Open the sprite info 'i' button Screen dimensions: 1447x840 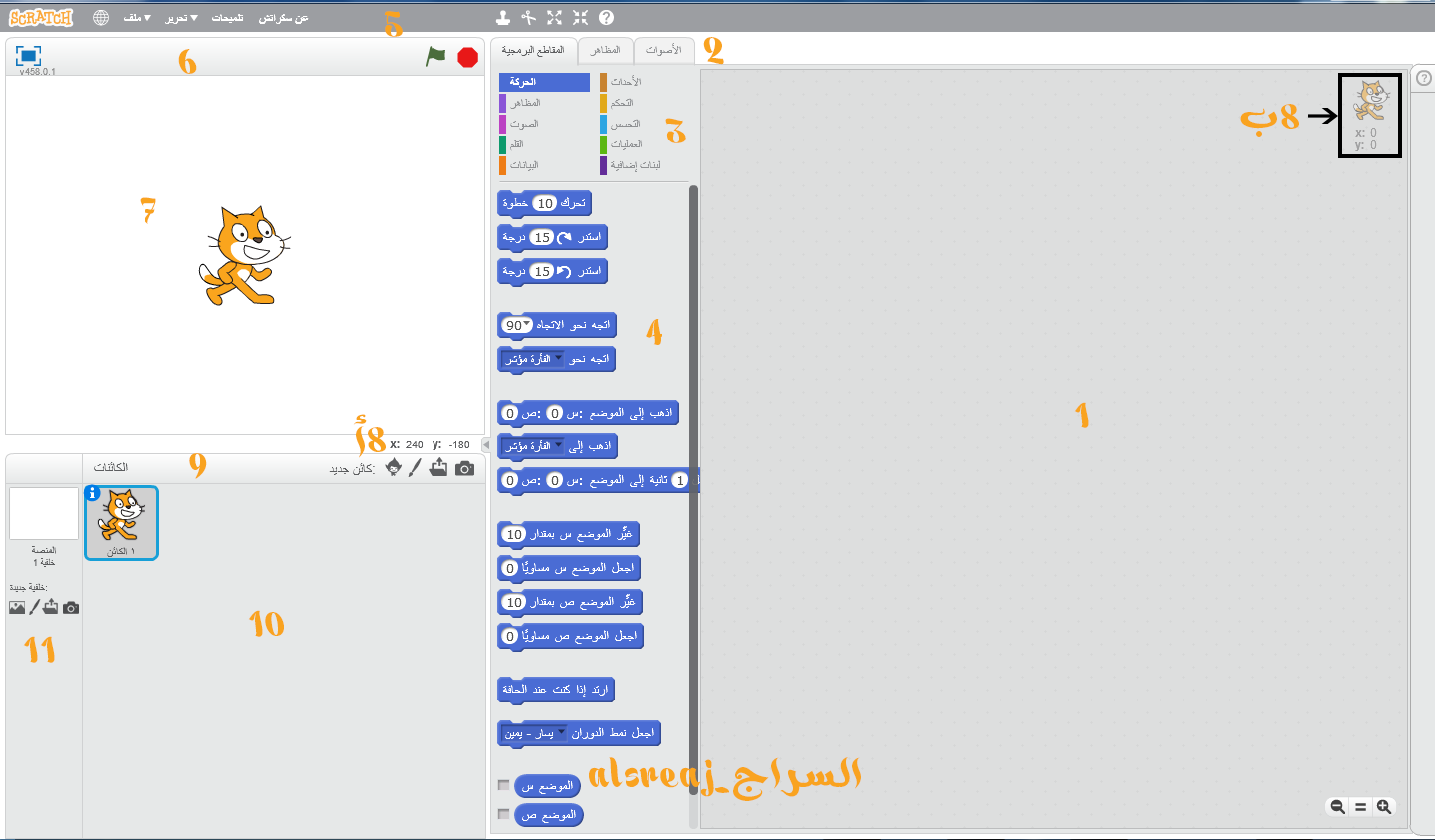point(93,493)
